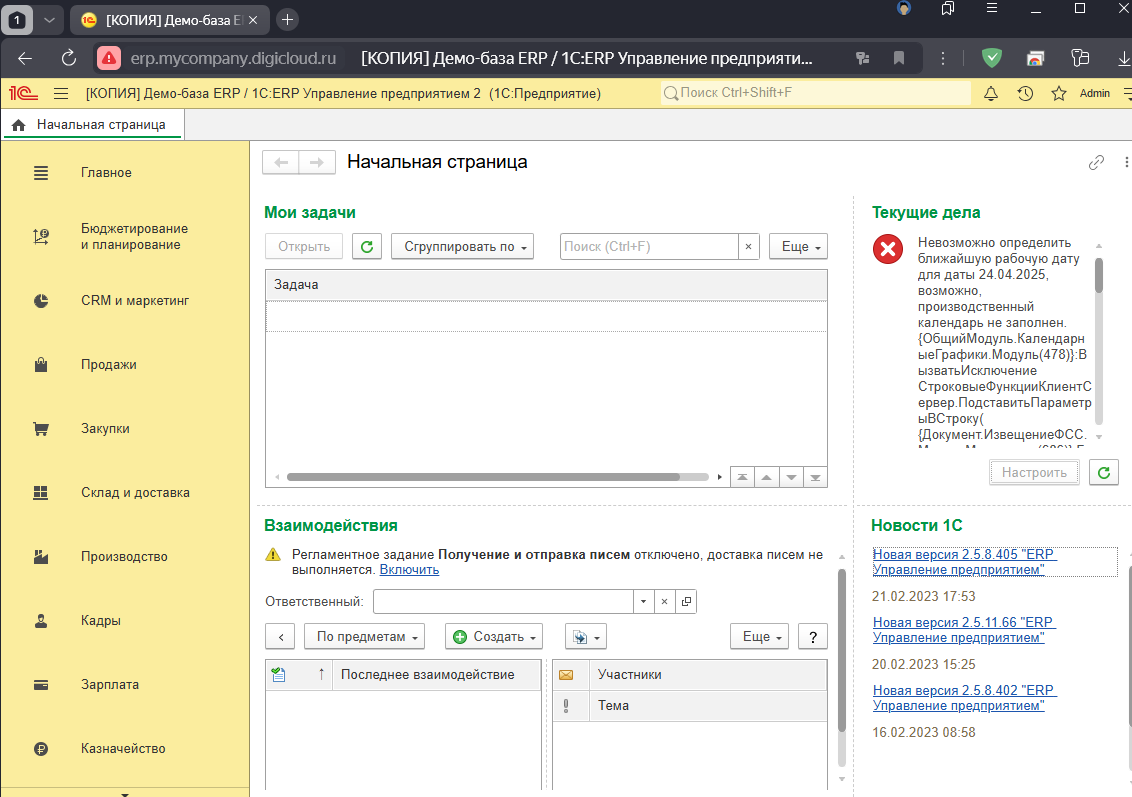The height and width of the screenshot is (797, 1132).
Task: Refresh the Текущие дела panel
Action: [1103, 473]
